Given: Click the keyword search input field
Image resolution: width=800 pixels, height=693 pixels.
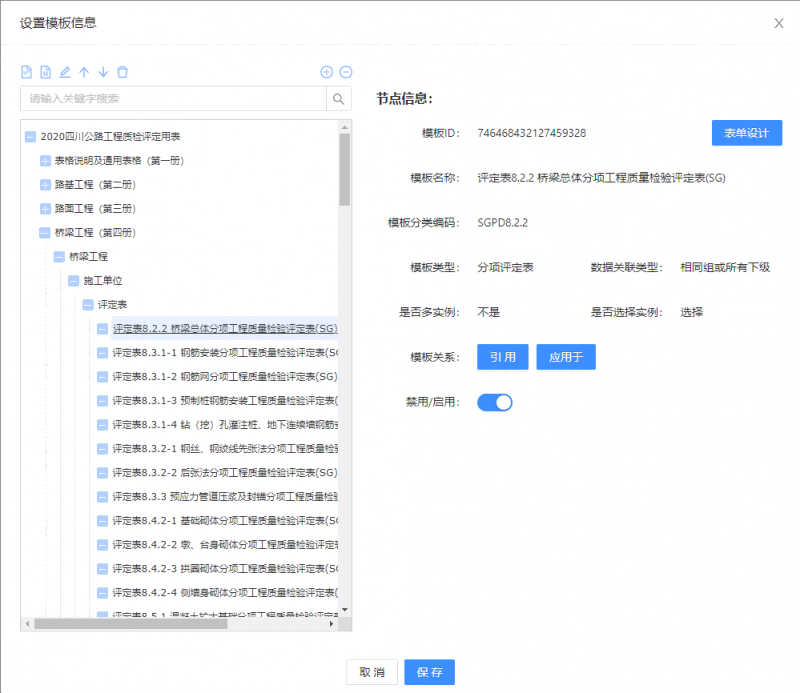Looking at the screenshot, I should [x=173, y=99].
